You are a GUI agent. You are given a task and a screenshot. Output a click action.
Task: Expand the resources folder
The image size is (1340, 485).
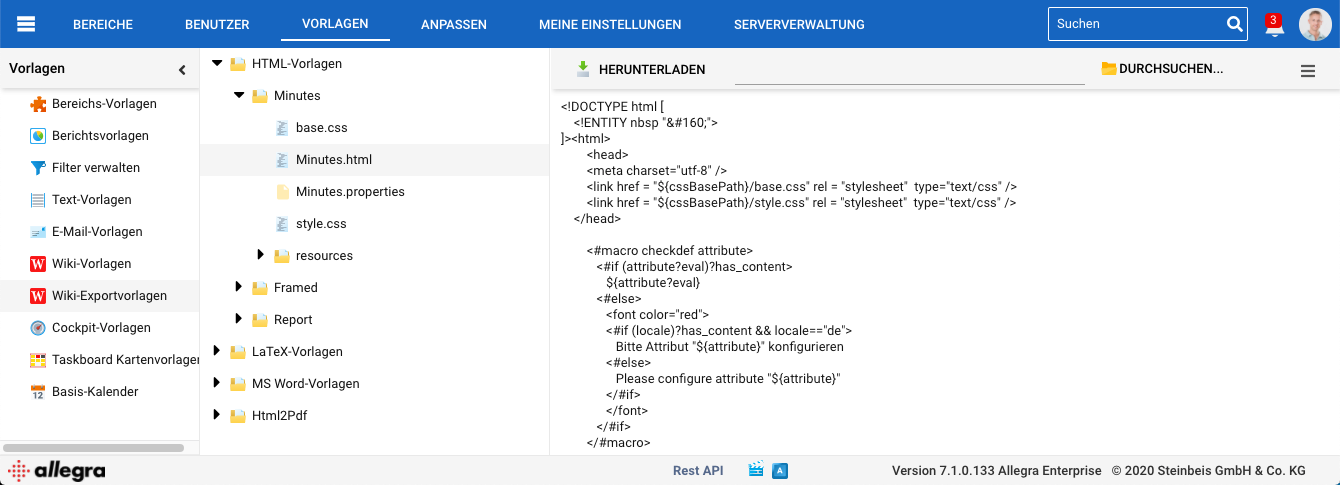pyautogui.click(x=261, y=255)
